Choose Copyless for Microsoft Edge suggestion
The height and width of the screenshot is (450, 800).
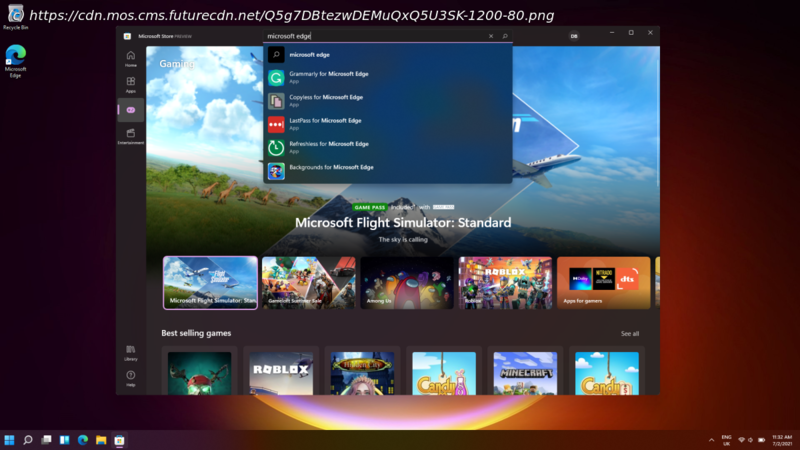pos(388,101)
